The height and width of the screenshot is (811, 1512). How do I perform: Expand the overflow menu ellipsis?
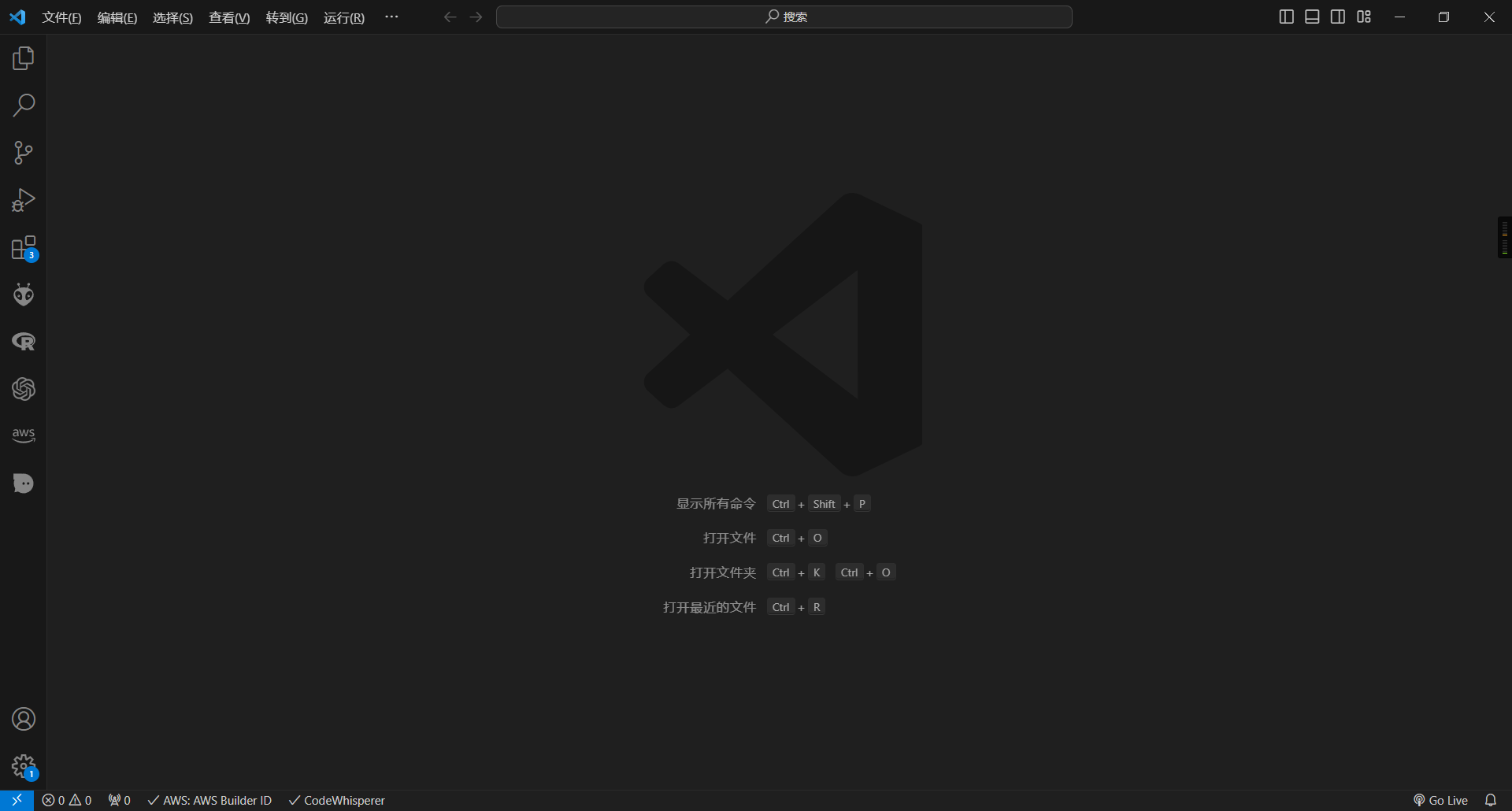point(391,17)
